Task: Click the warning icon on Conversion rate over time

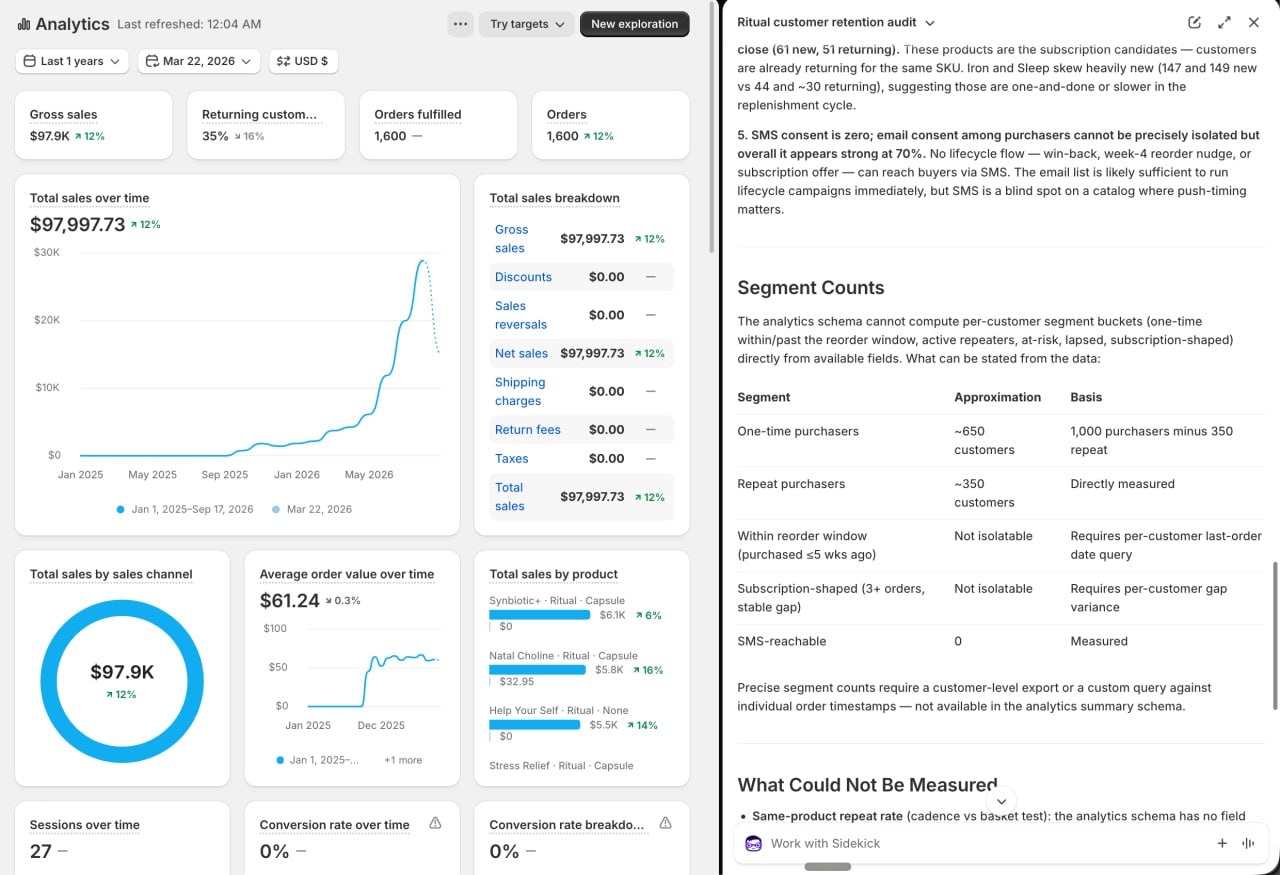Action: tap(435, 823)
